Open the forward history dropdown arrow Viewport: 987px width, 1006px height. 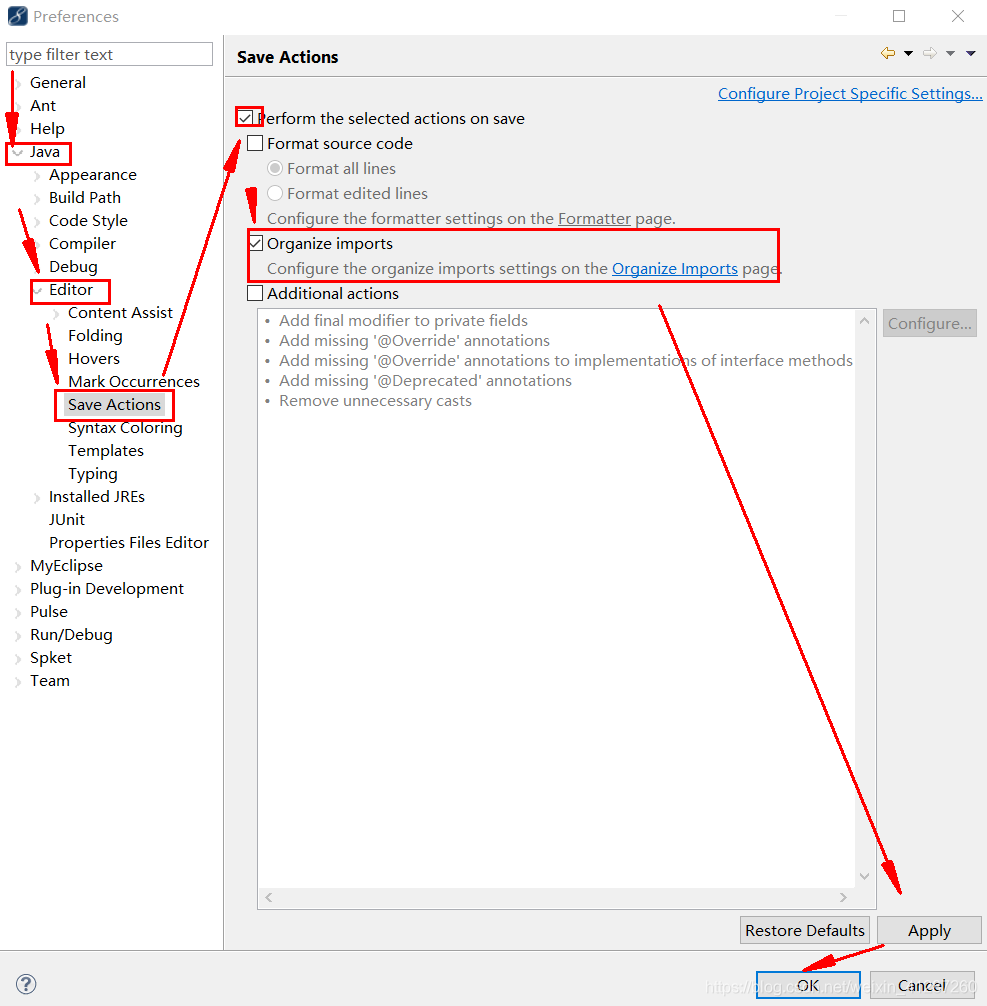[950, 54]
